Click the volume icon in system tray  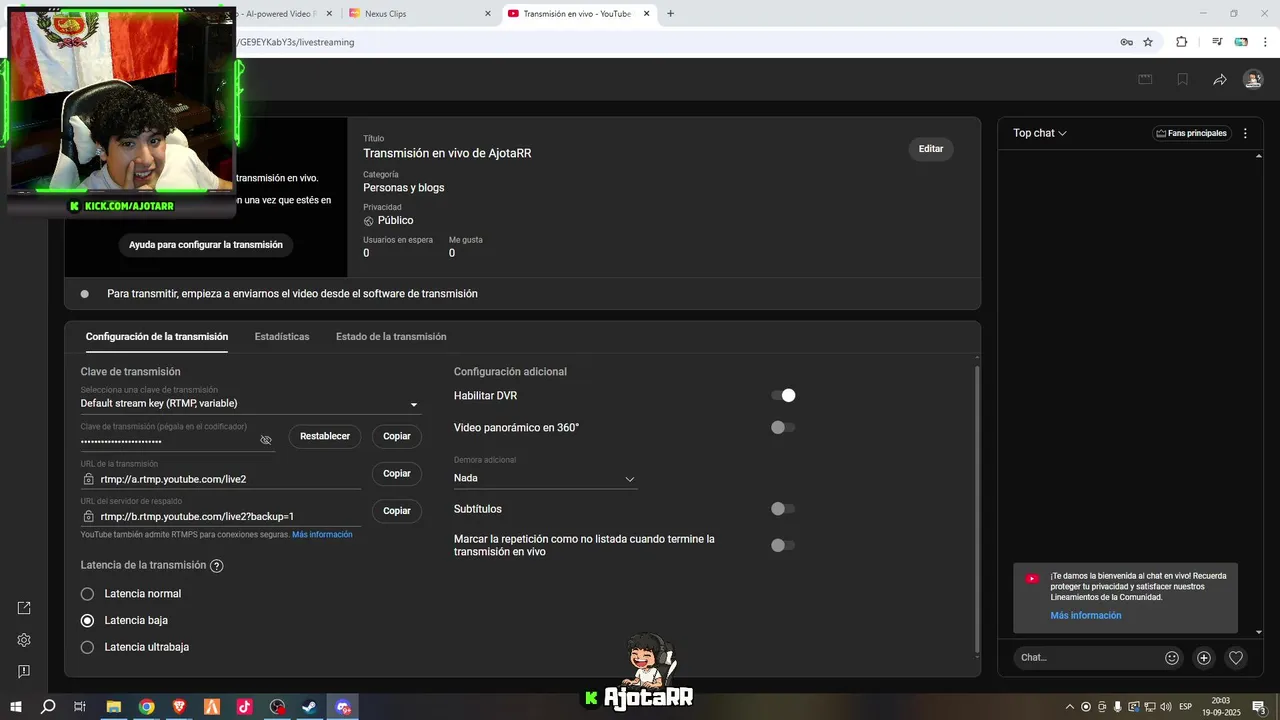(1165, 707)
